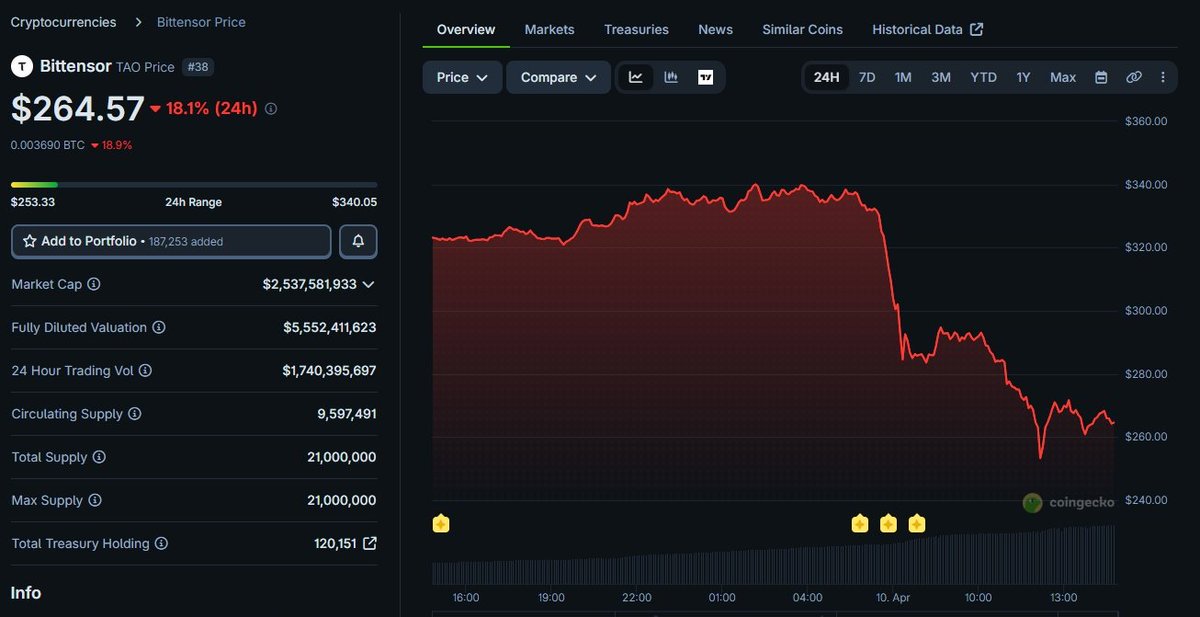Switch the chart range to Max
The image size is (1200, 617).
[x=1063, y=77]
